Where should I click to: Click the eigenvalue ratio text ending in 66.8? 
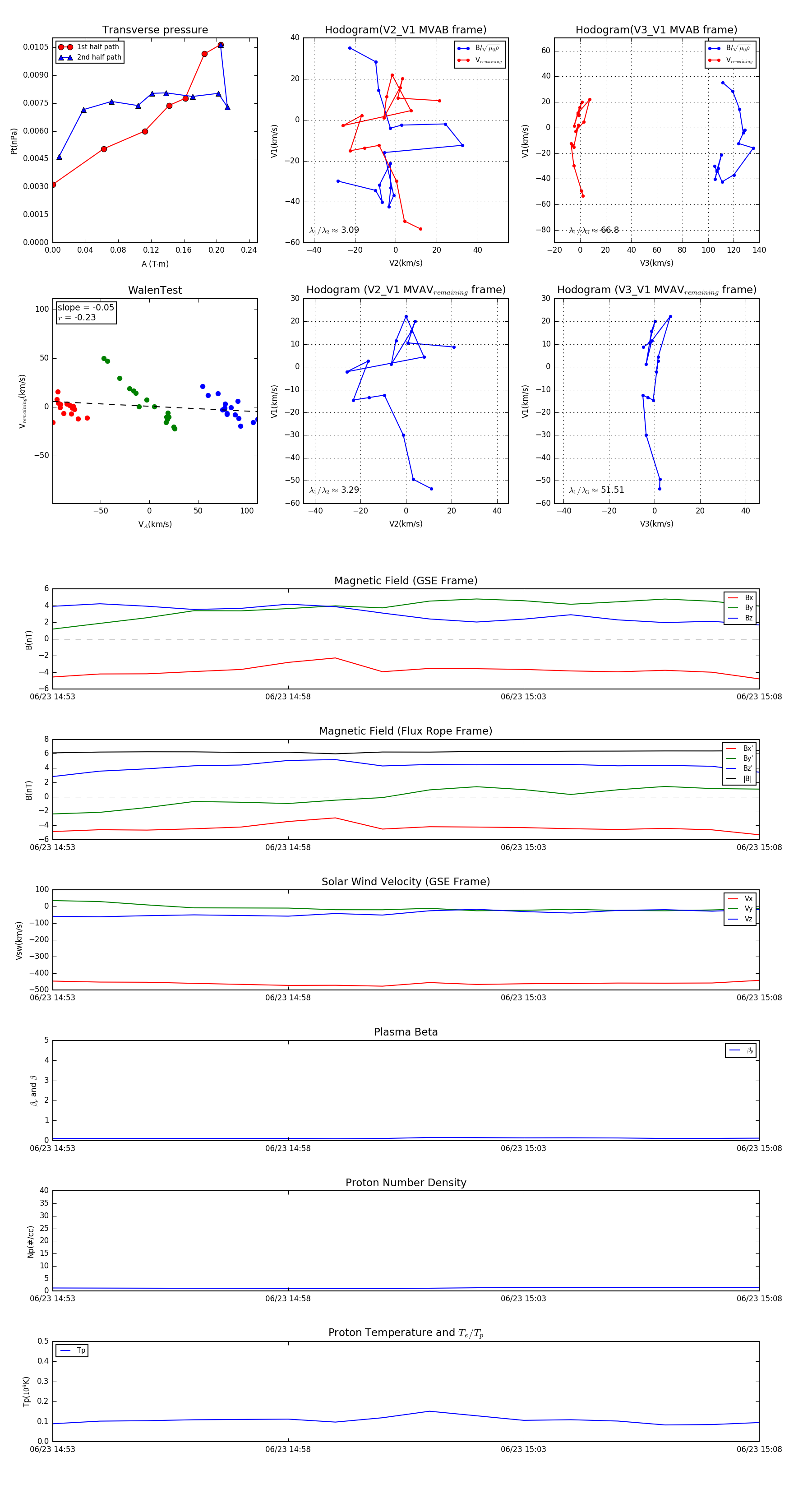594,230
